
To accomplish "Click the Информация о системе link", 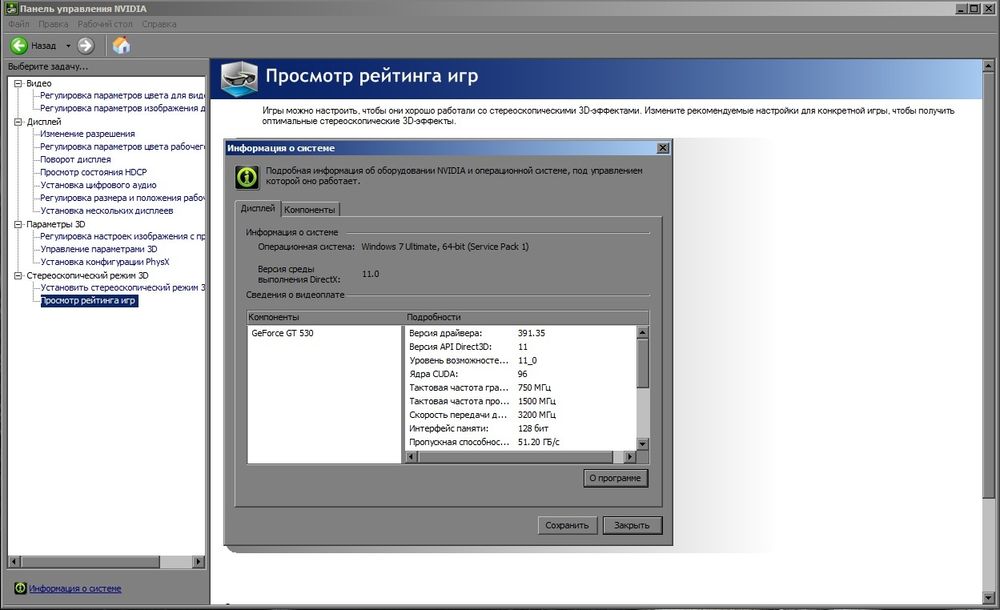I will click(x=75, y=588).
